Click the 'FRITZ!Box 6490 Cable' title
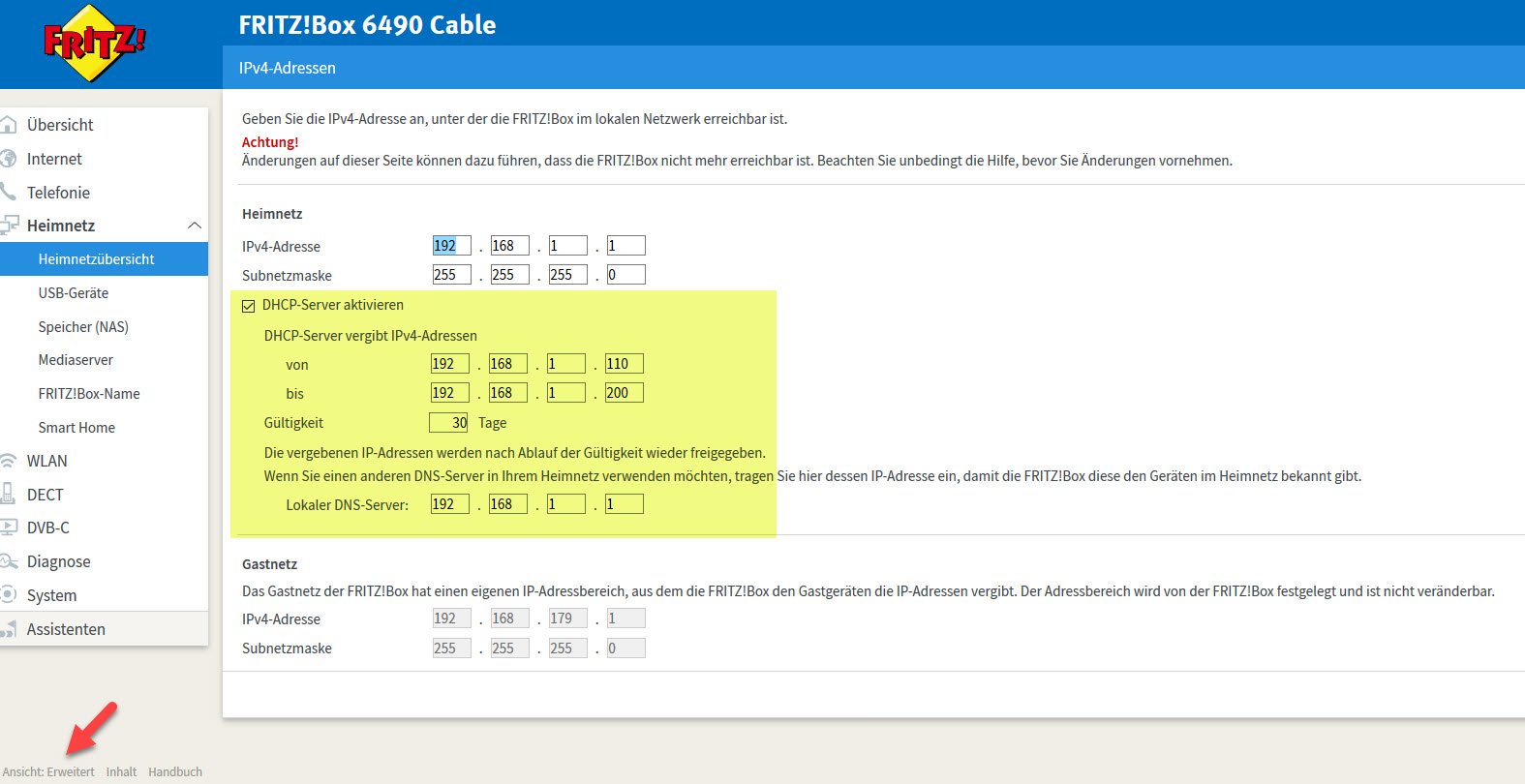 click(x=368, y=25)
